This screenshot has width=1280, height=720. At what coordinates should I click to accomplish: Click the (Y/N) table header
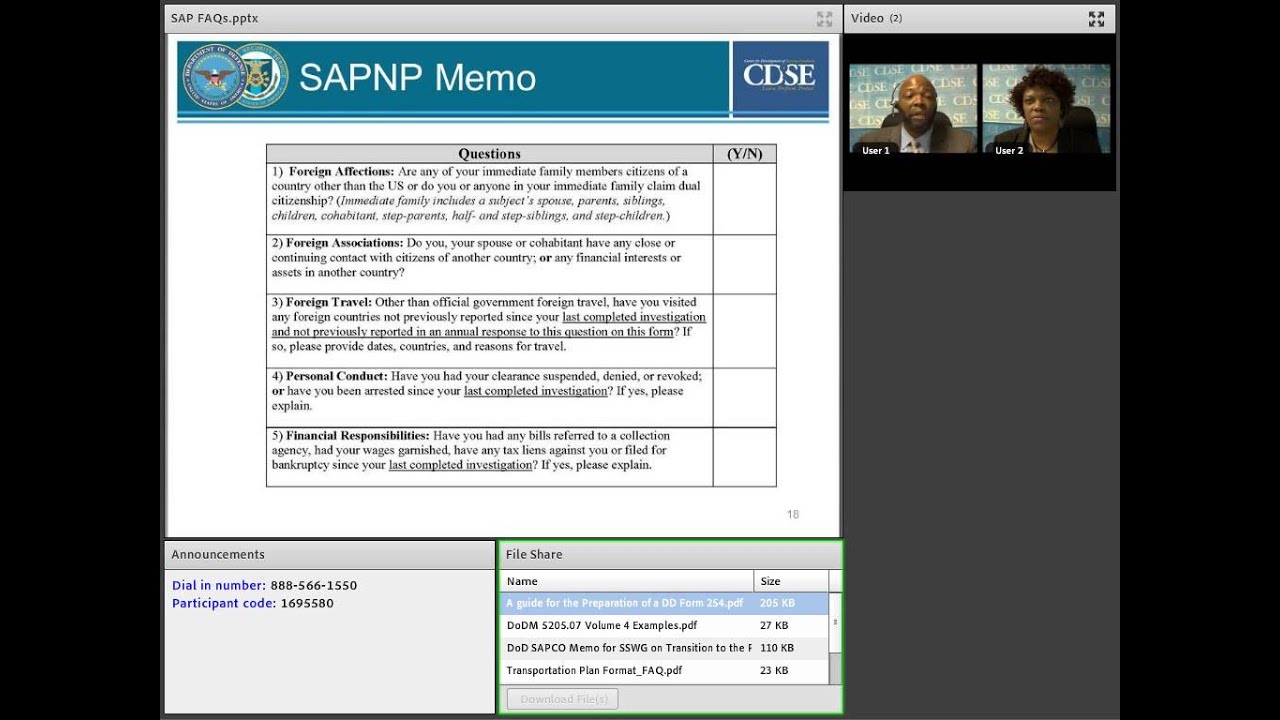[x=744, y=154]
